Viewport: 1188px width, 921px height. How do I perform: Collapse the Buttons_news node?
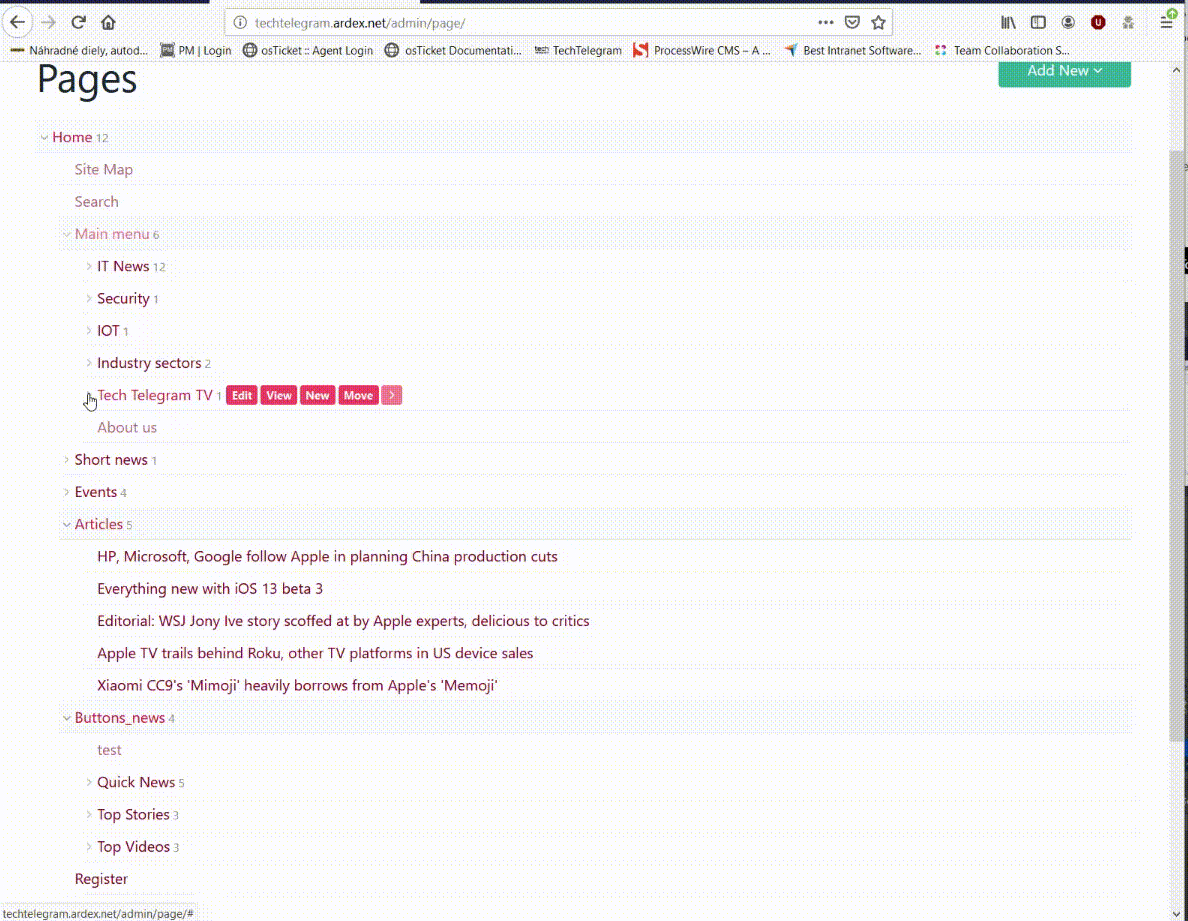(67, 718)
